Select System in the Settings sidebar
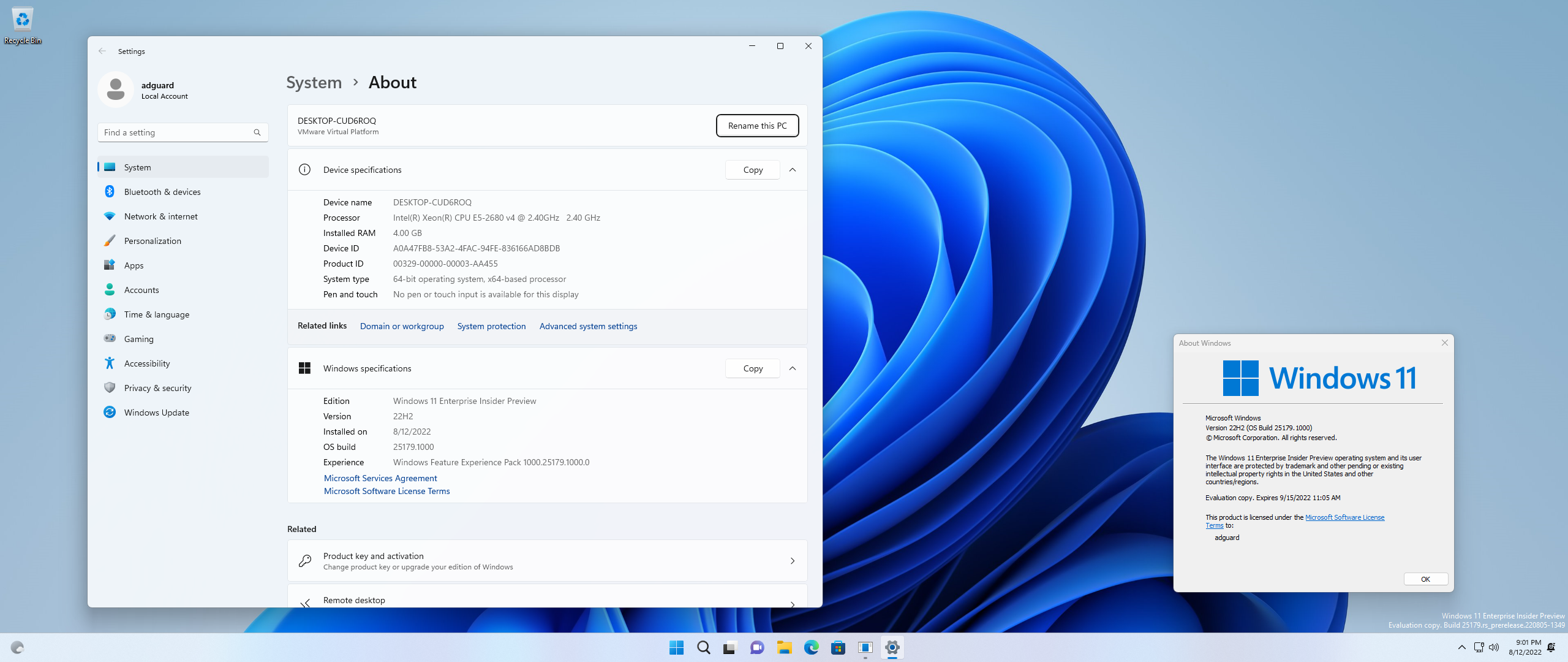1568x662 pixels. [x=183, y=167]
